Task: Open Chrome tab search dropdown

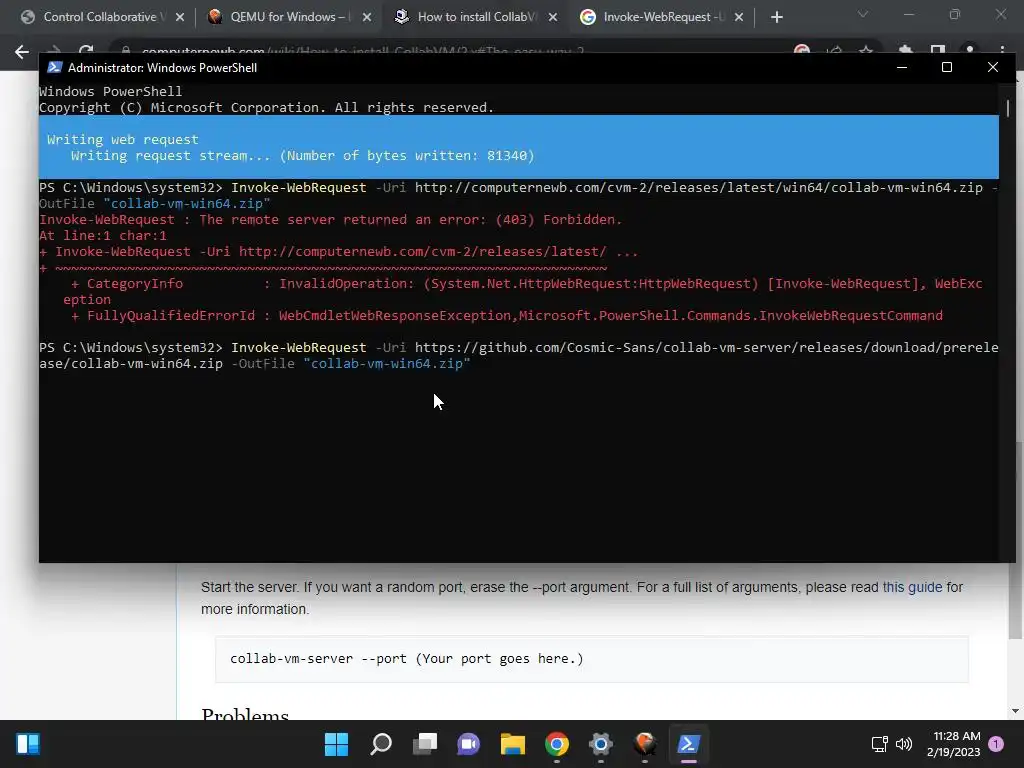Action: (x=863, y=14)
